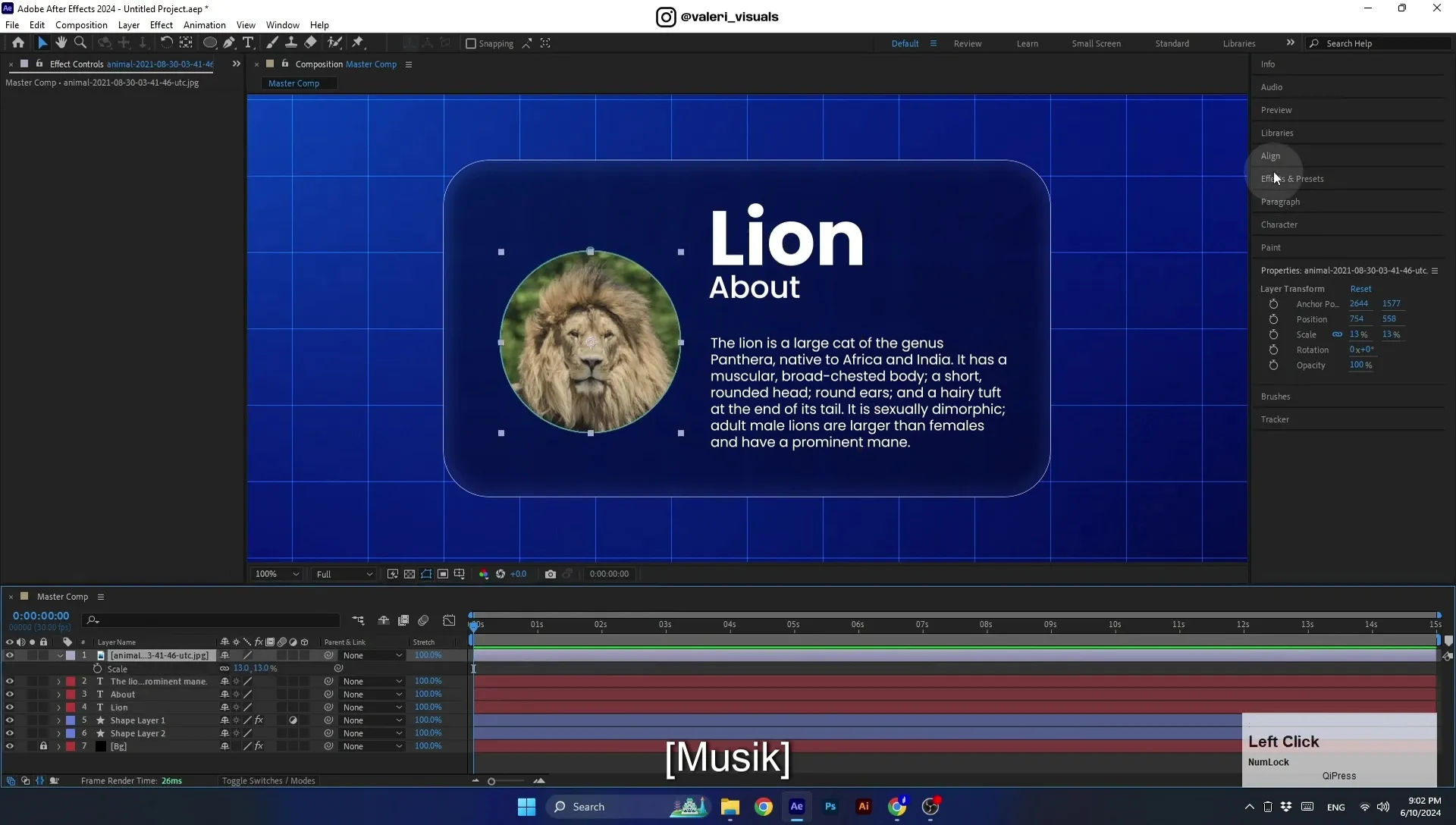Select the Puppet Pin tool
1456x825 pixels.
click(x=358, y=43)
